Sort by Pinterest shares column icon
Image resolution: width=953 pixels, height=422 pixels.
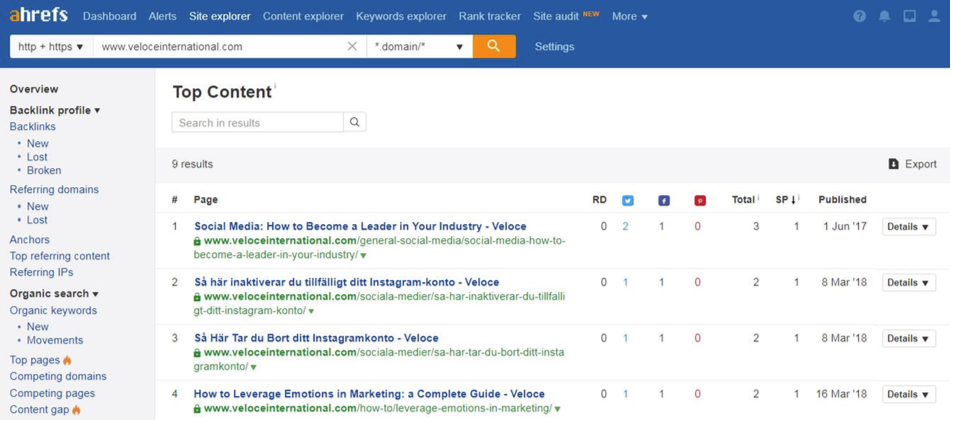pyautogui.click(x=700, y=200)
